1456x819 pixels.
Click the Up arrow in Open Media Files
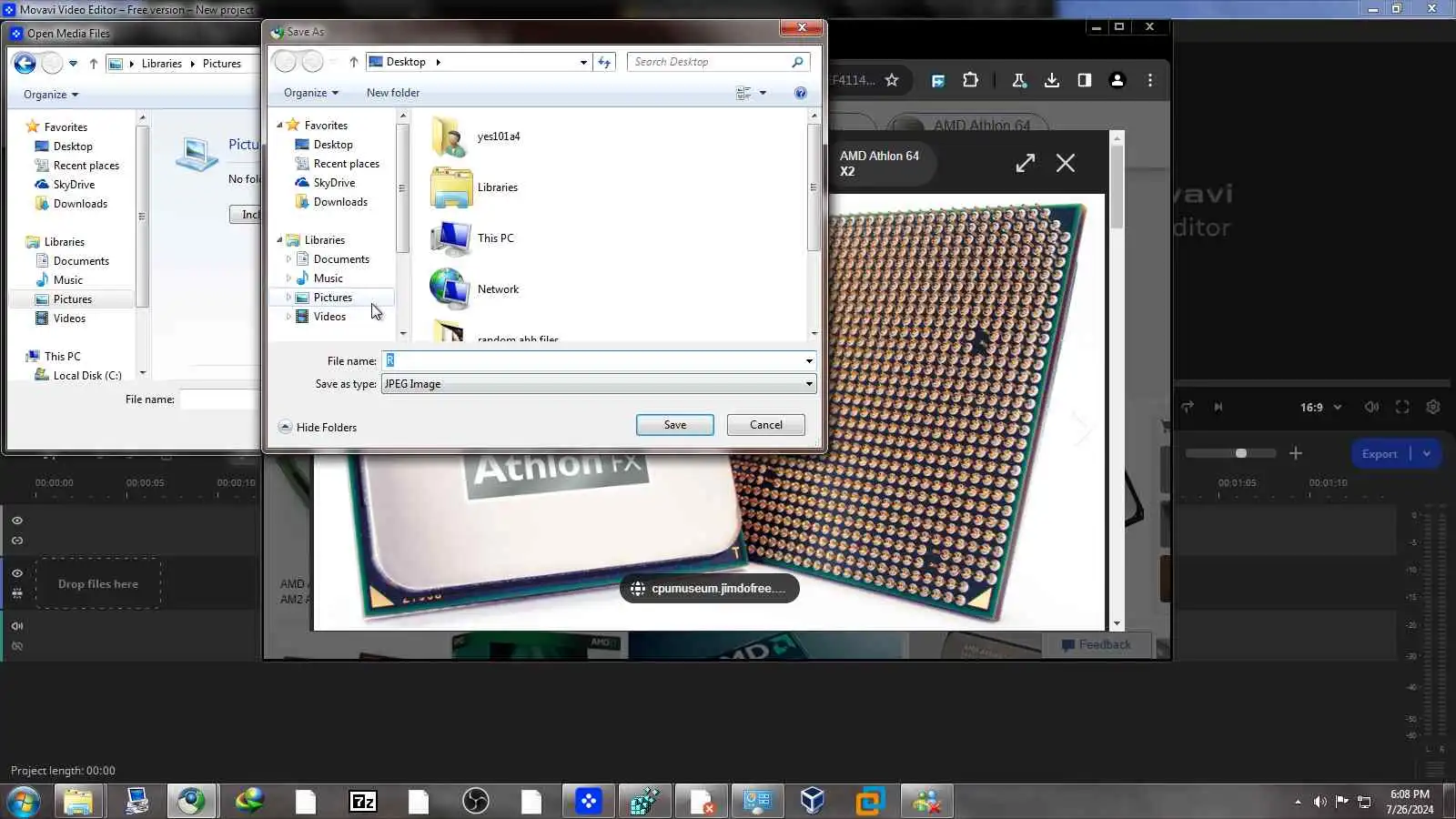[x=93, y=64]
